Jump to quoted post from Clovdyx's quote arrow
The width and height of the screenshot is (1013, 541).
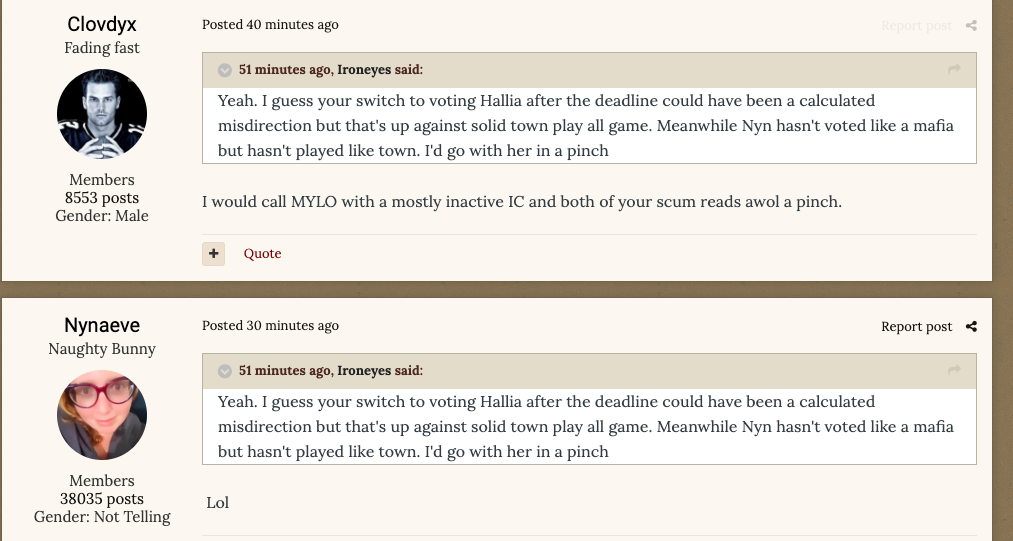point(954,69)
